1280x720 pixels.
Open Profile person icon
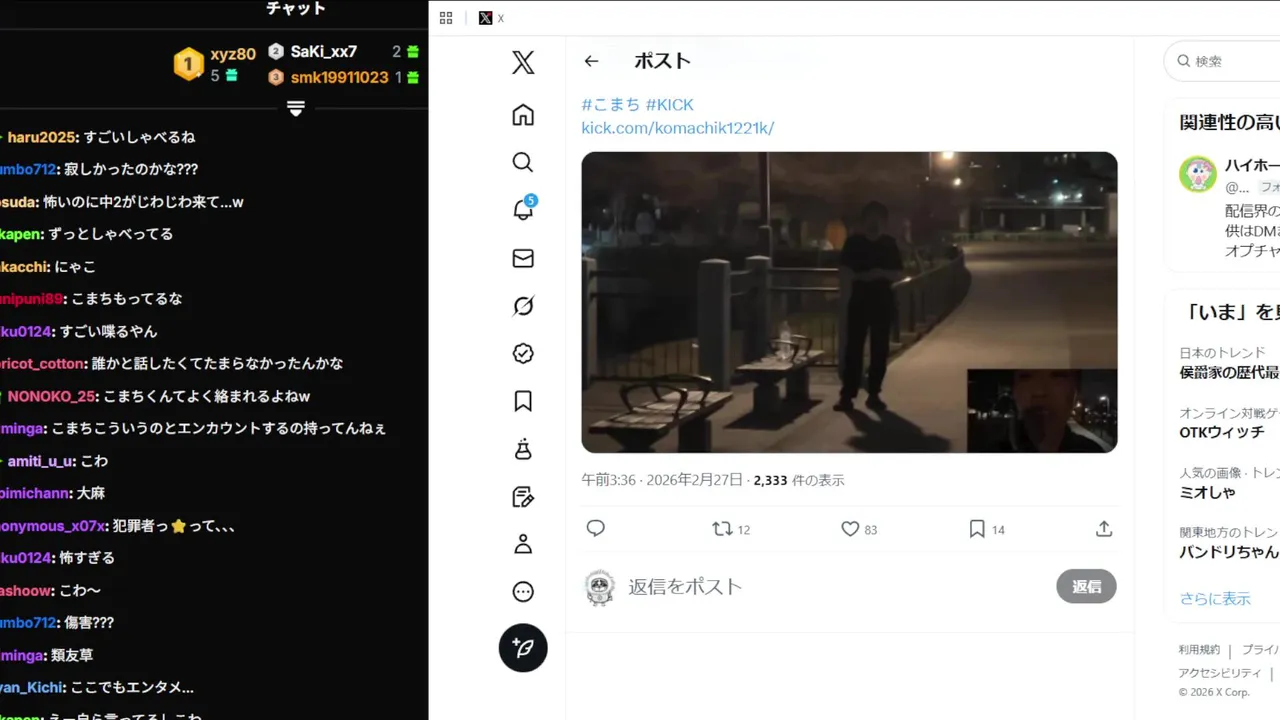(523, 544)
